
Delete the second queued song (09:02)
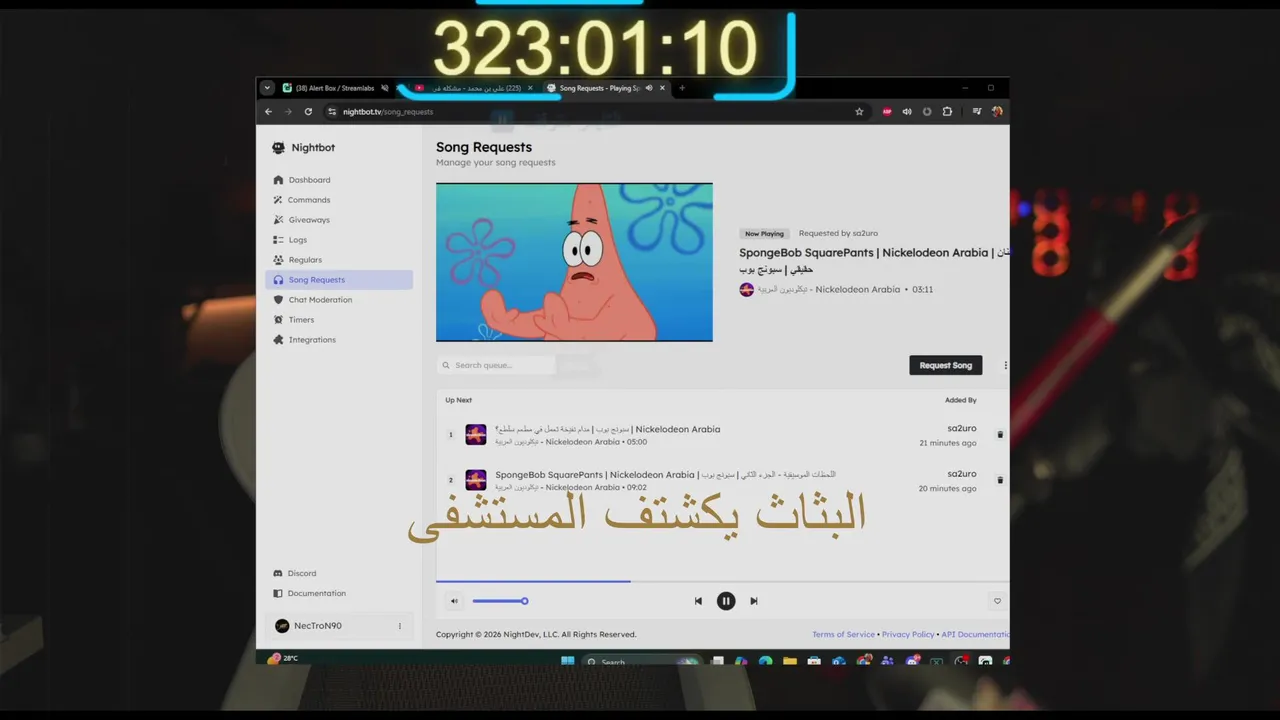[x=1000, y=480]
